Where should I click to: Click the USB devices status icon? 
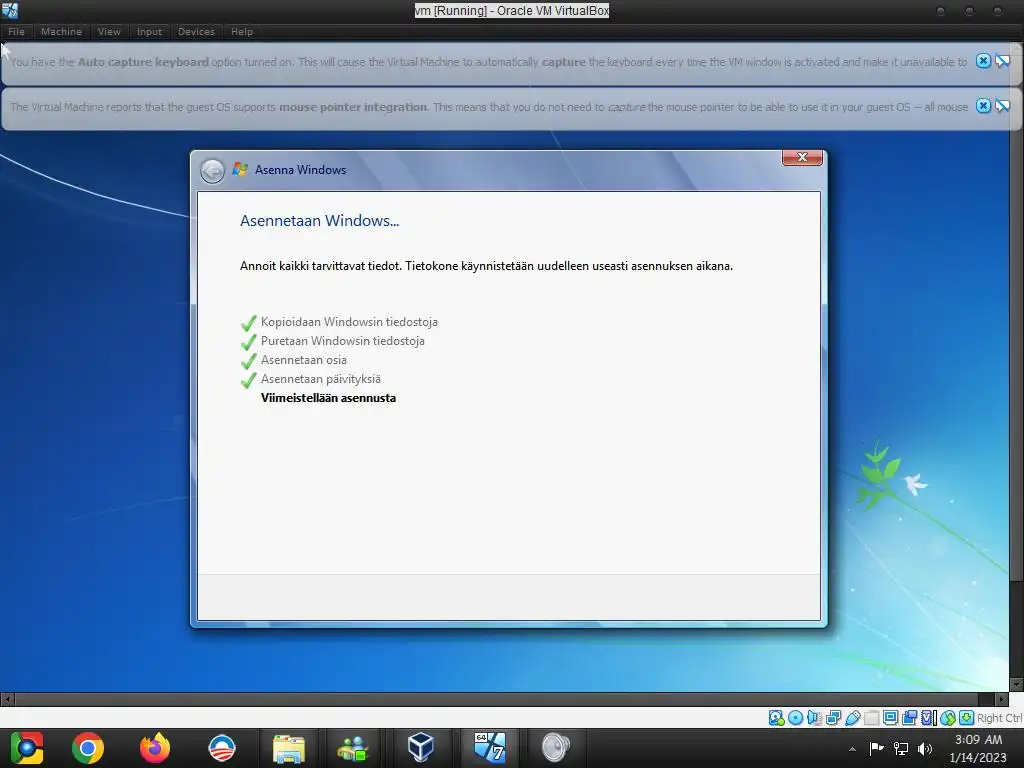[852, 718]
